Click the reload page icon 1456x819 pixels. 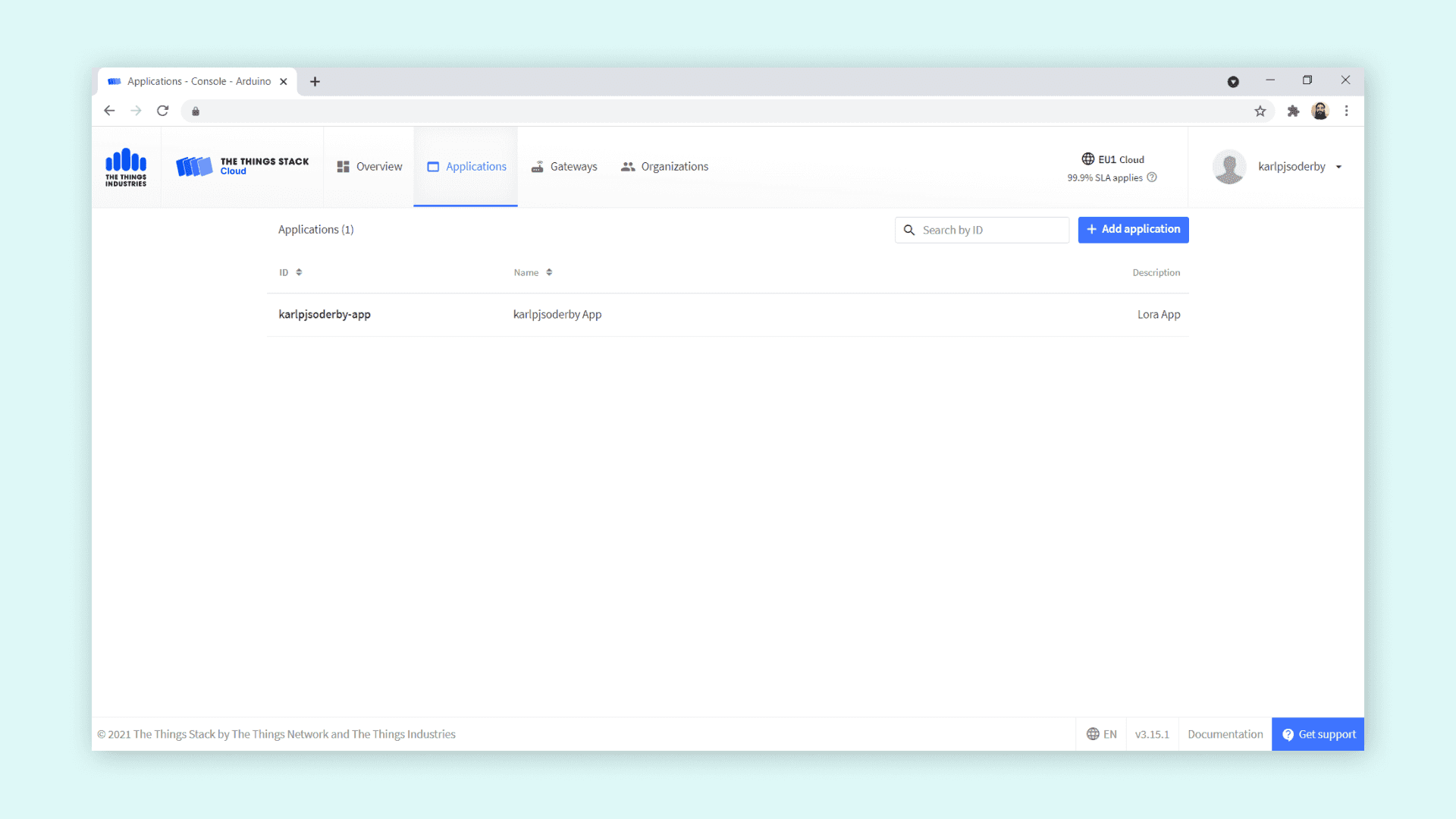pyautogui.click(x=162, y=111)
